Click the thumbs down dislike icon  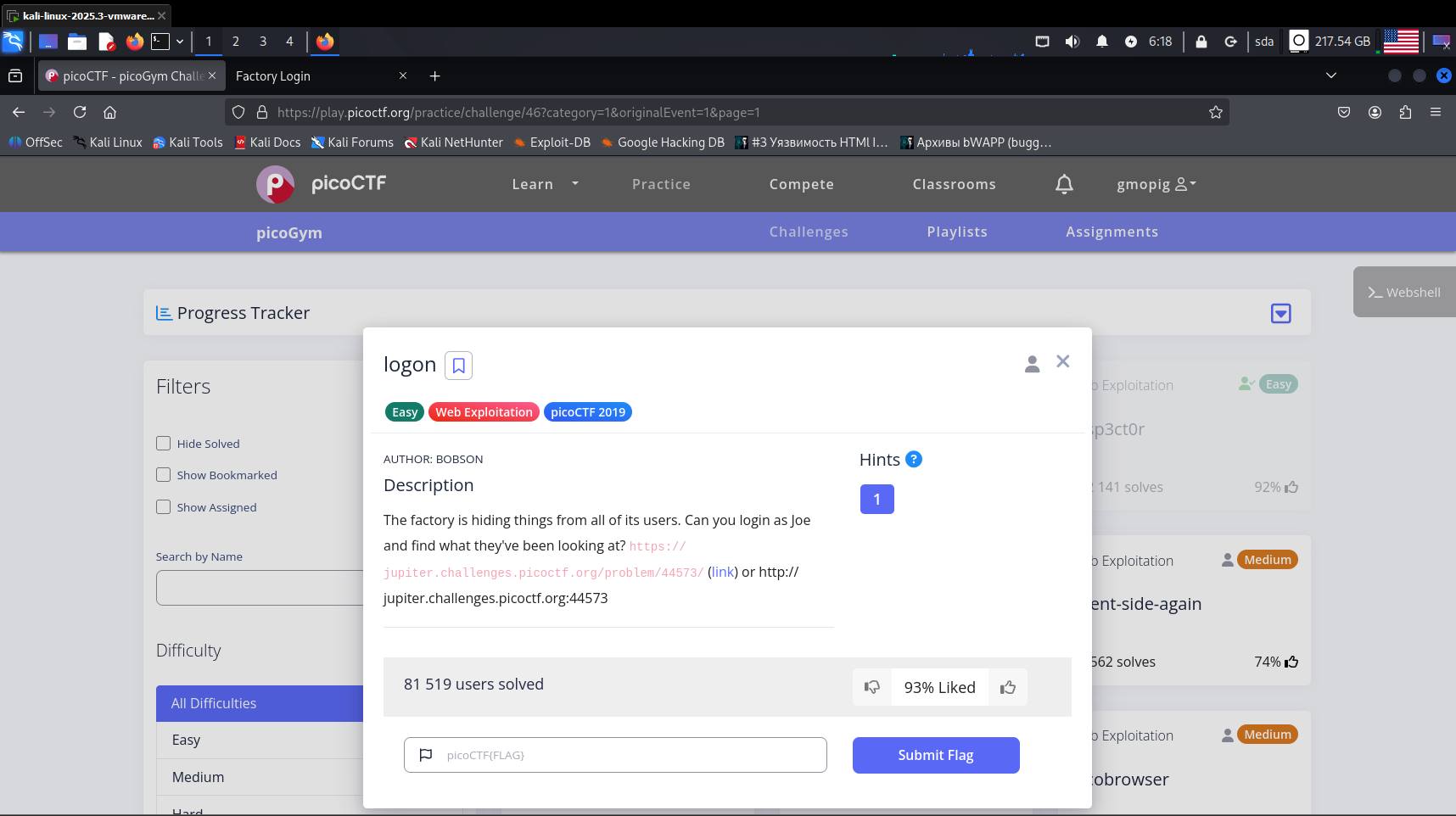coord(871,688)
